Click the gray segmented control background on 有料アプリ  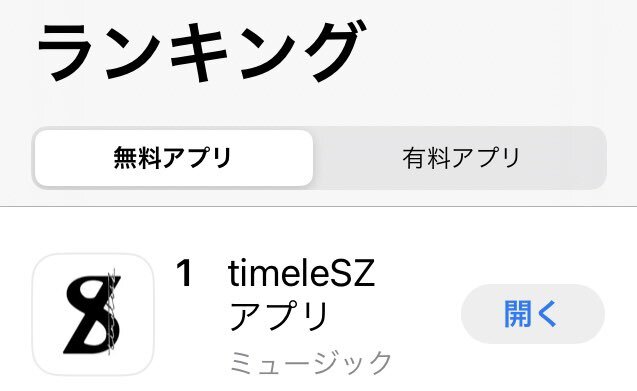click(x=460, y=158)
